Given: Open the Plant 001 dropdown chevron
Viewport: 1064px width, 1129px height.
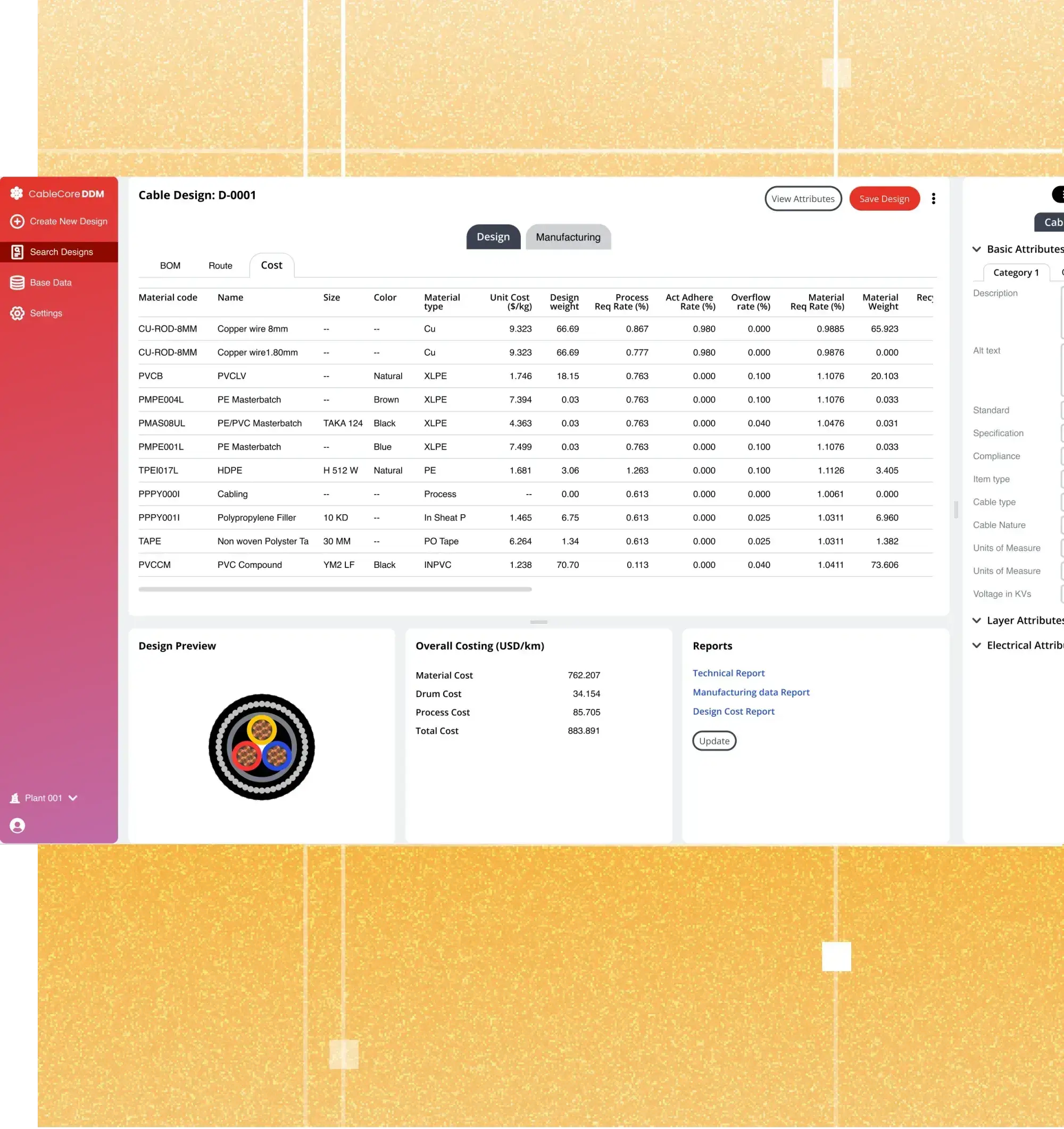Looking at the screenshot, I should tap(73, 798).
